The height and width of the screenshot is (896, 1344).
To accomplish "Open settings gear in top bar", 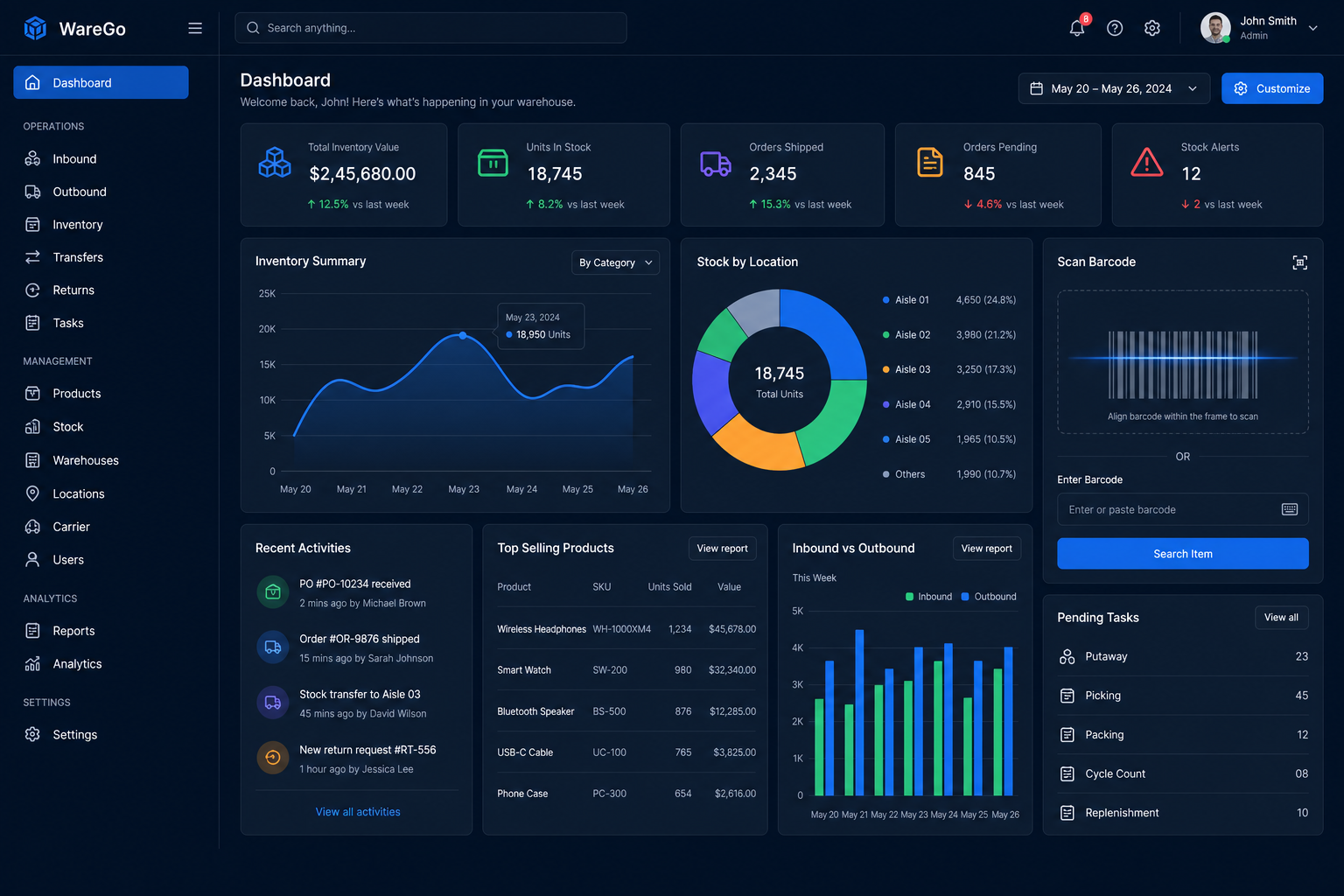I will pyautogui.click(x=1152, y=28).
